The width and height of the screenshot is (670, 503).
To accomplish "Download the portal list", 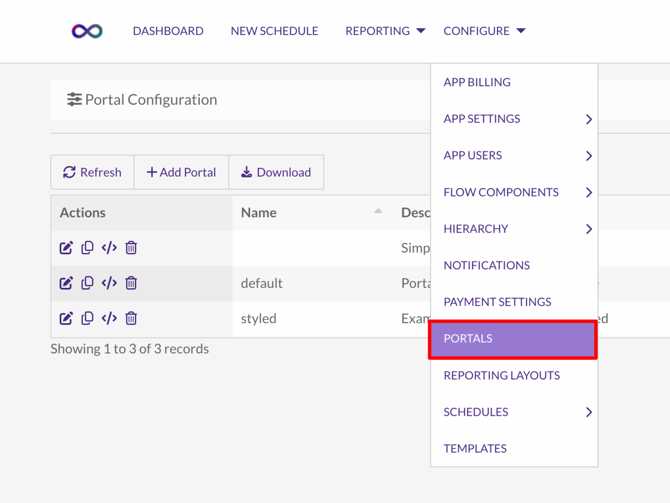I will 276,172.
